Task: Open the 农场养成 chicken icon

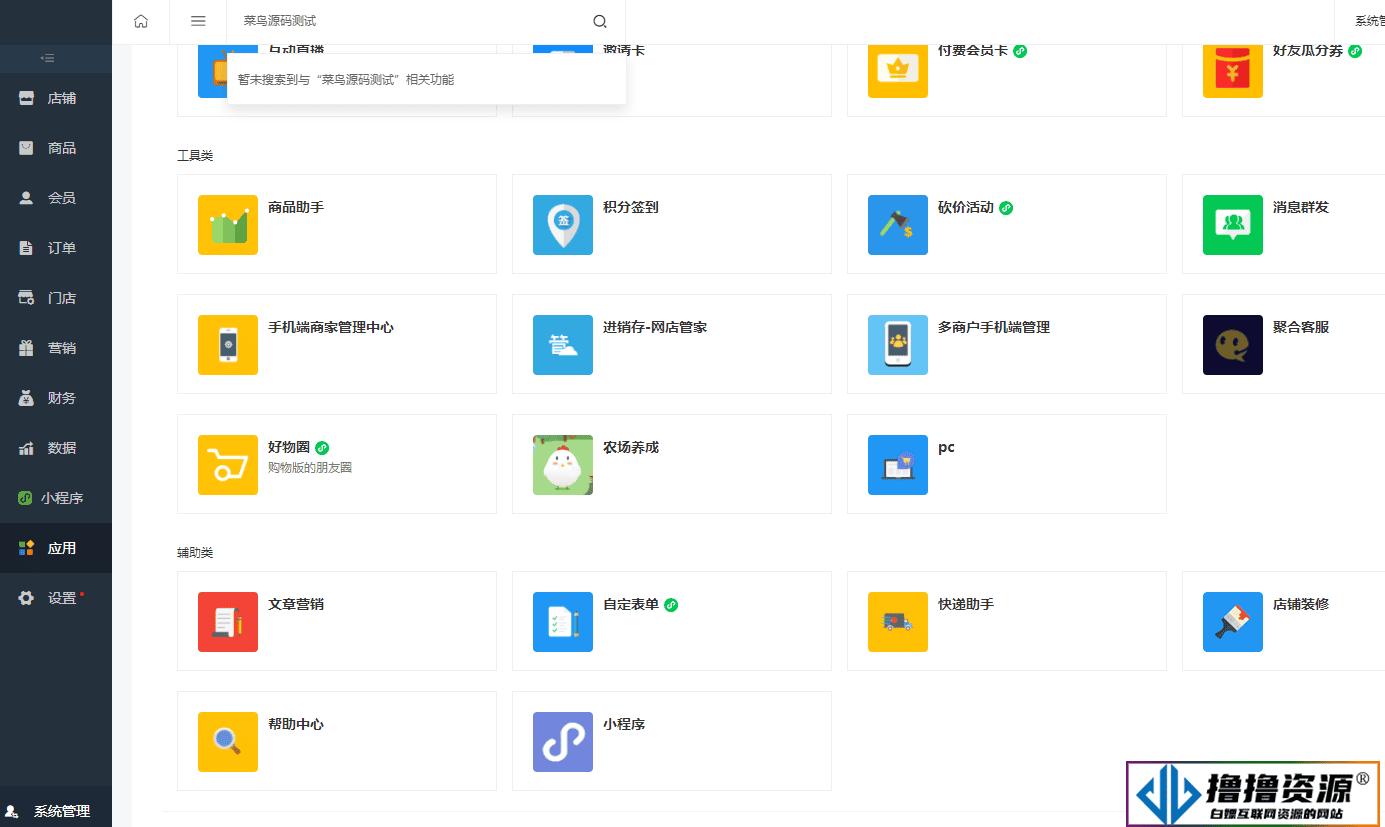Action: [x=563, y=465]
